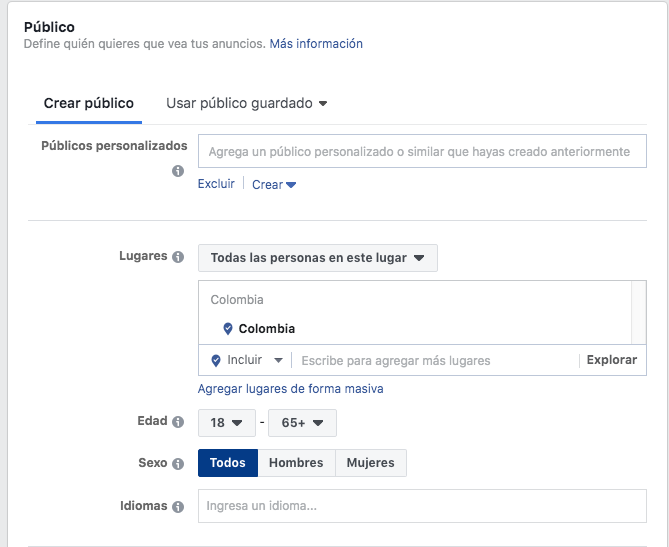The height and width of the screenshot is (547, 669).
Task: Select Todos gender option
Action: pos(228,463)
